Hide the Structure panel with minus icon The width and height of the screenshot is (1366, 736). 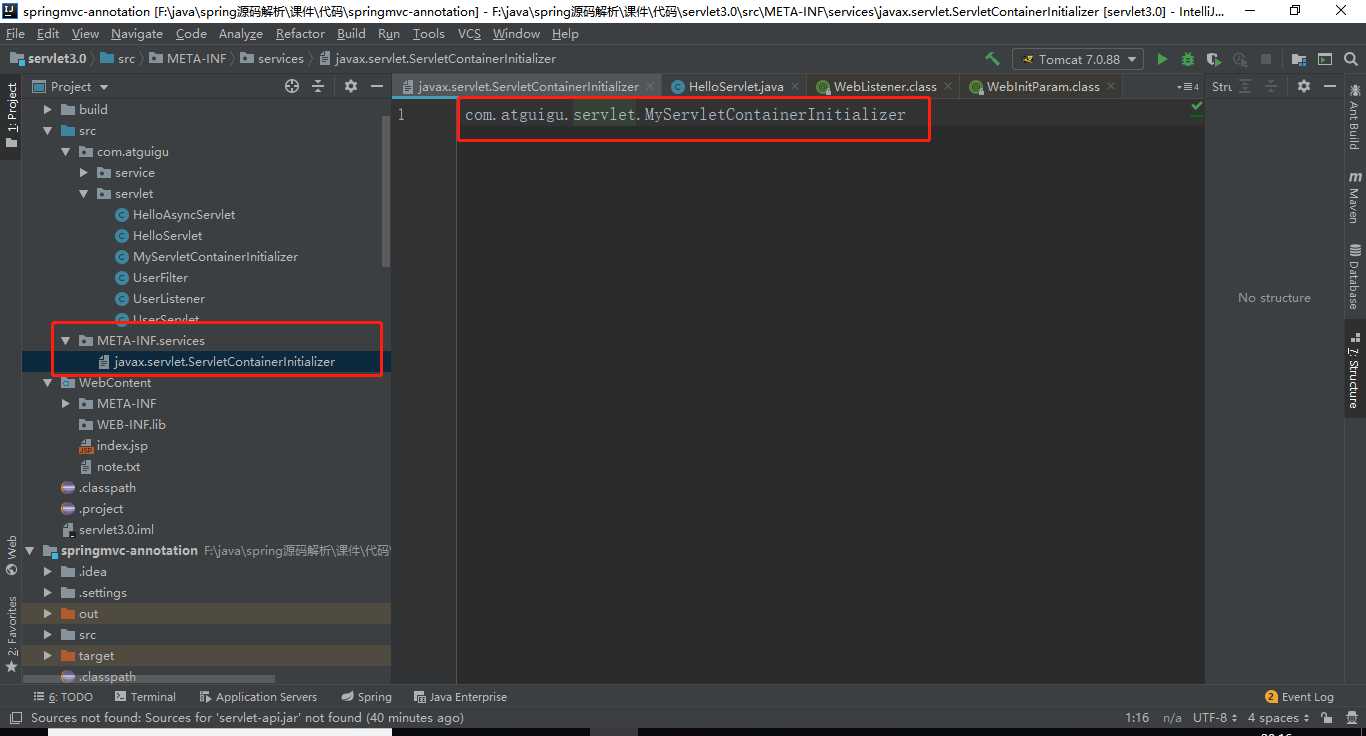[1330, 86]
